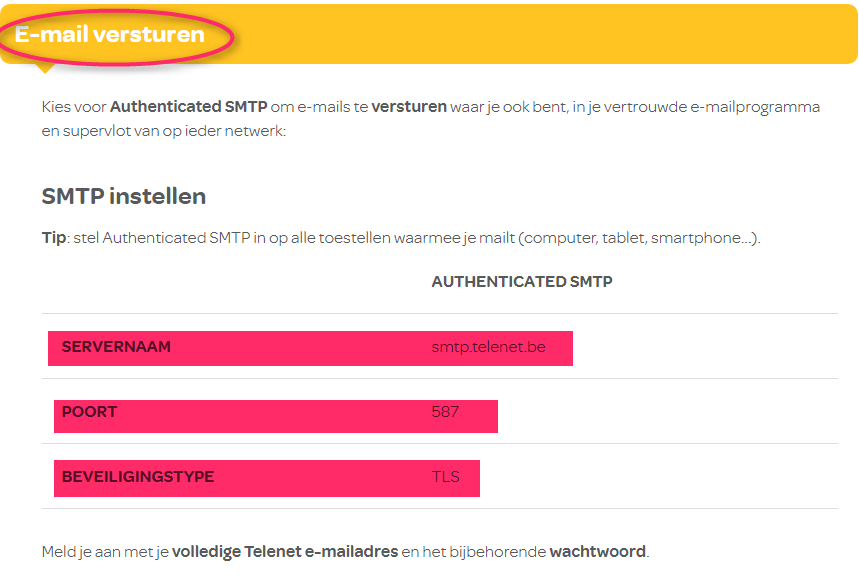Viewport: 859px width, 582px height.
Task: Click the bold word "wachtwoord"
Action: [x=598, y=551]
